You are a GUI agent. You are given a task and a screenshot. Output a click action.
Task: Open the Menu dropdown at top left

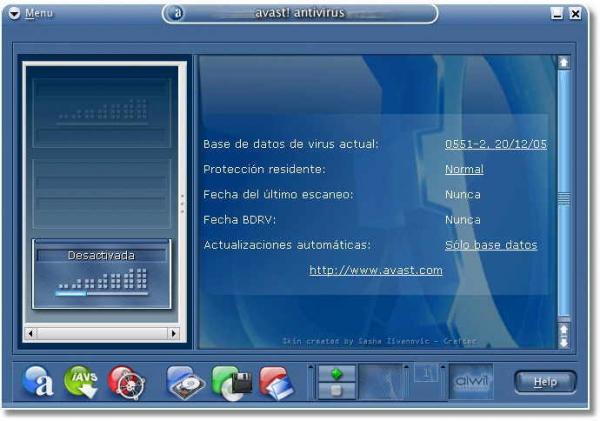tap(31, 13)
